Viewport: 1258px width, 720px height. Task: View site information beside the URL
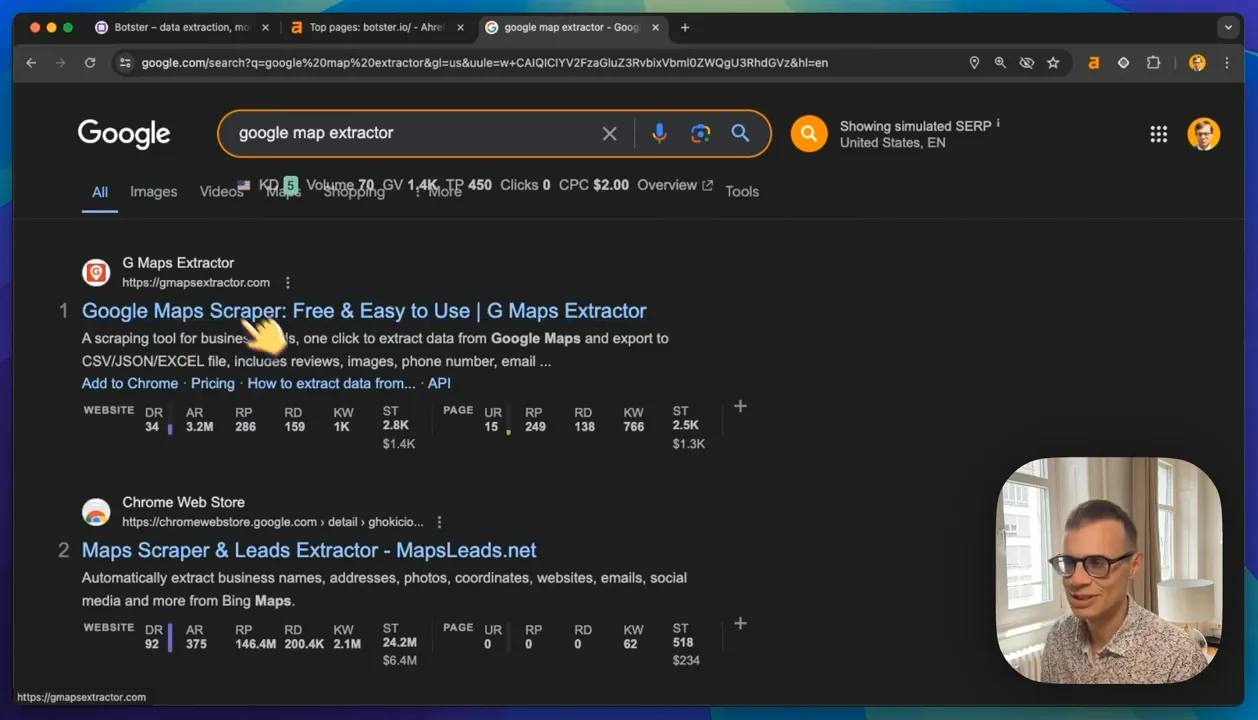coord(124,63)
